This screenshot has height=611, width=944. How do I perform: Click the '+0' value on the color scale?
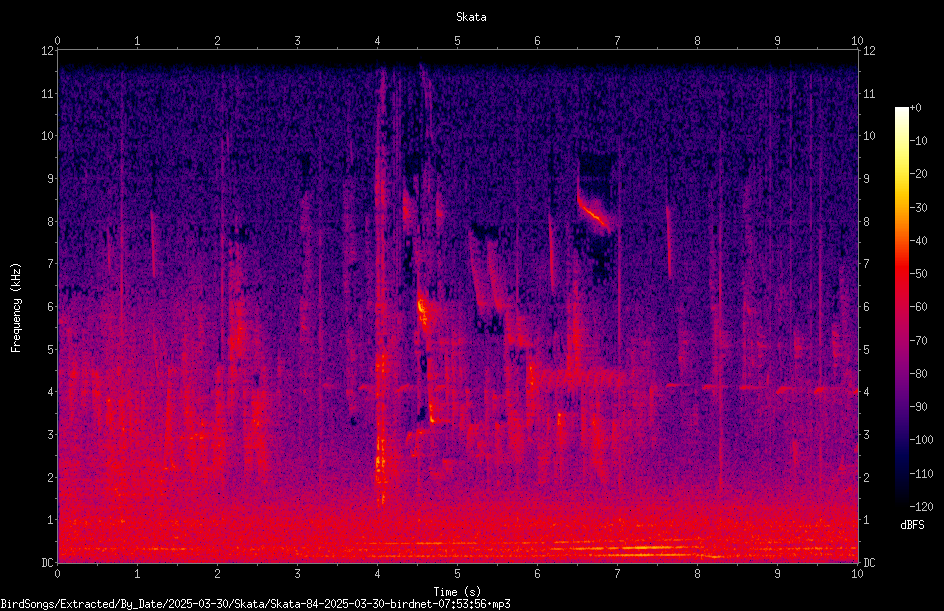click(915, 108)
